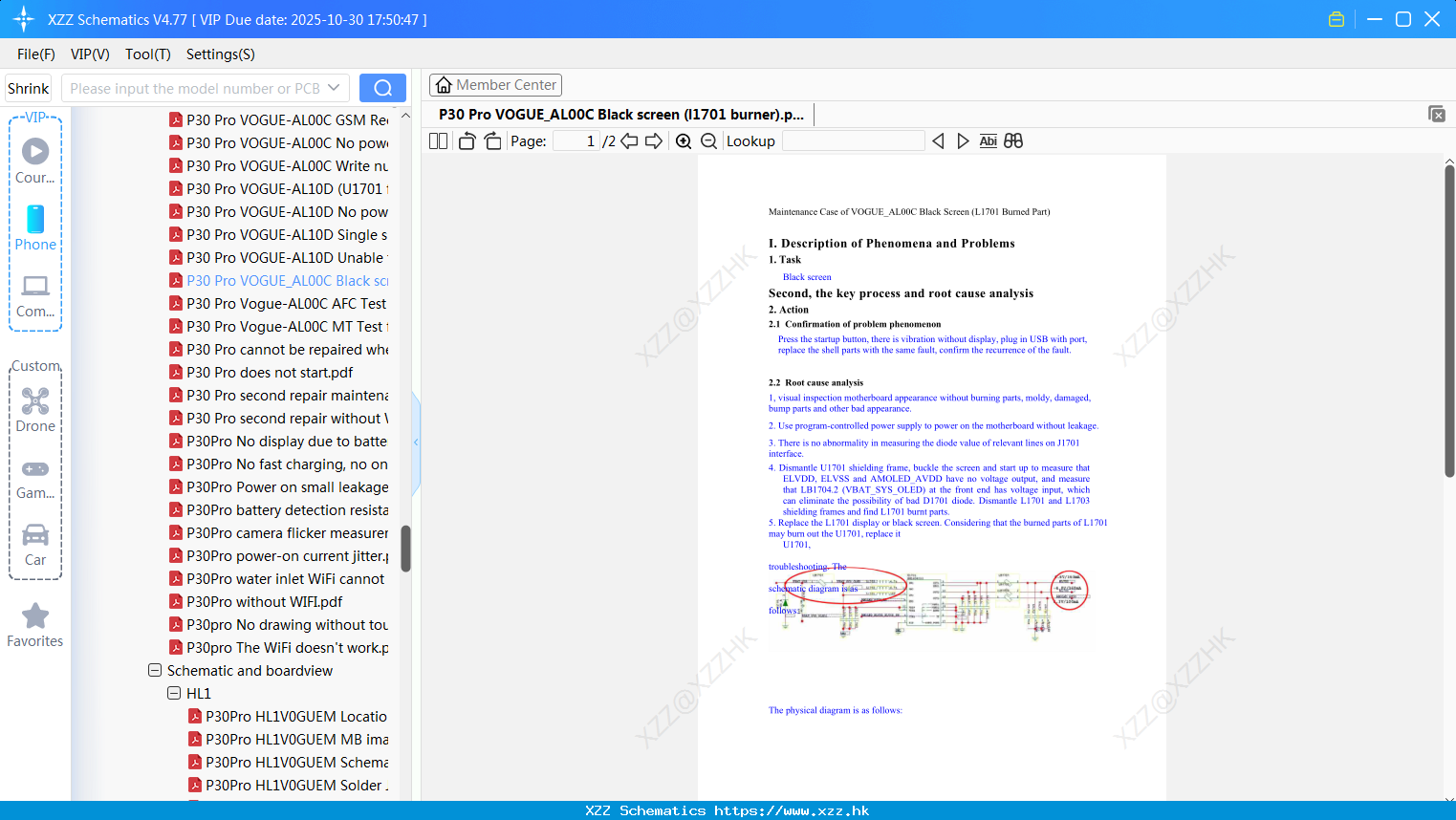
Task: Select the P30 Pro Black screen document tab
Action: [x=621, y=115]
